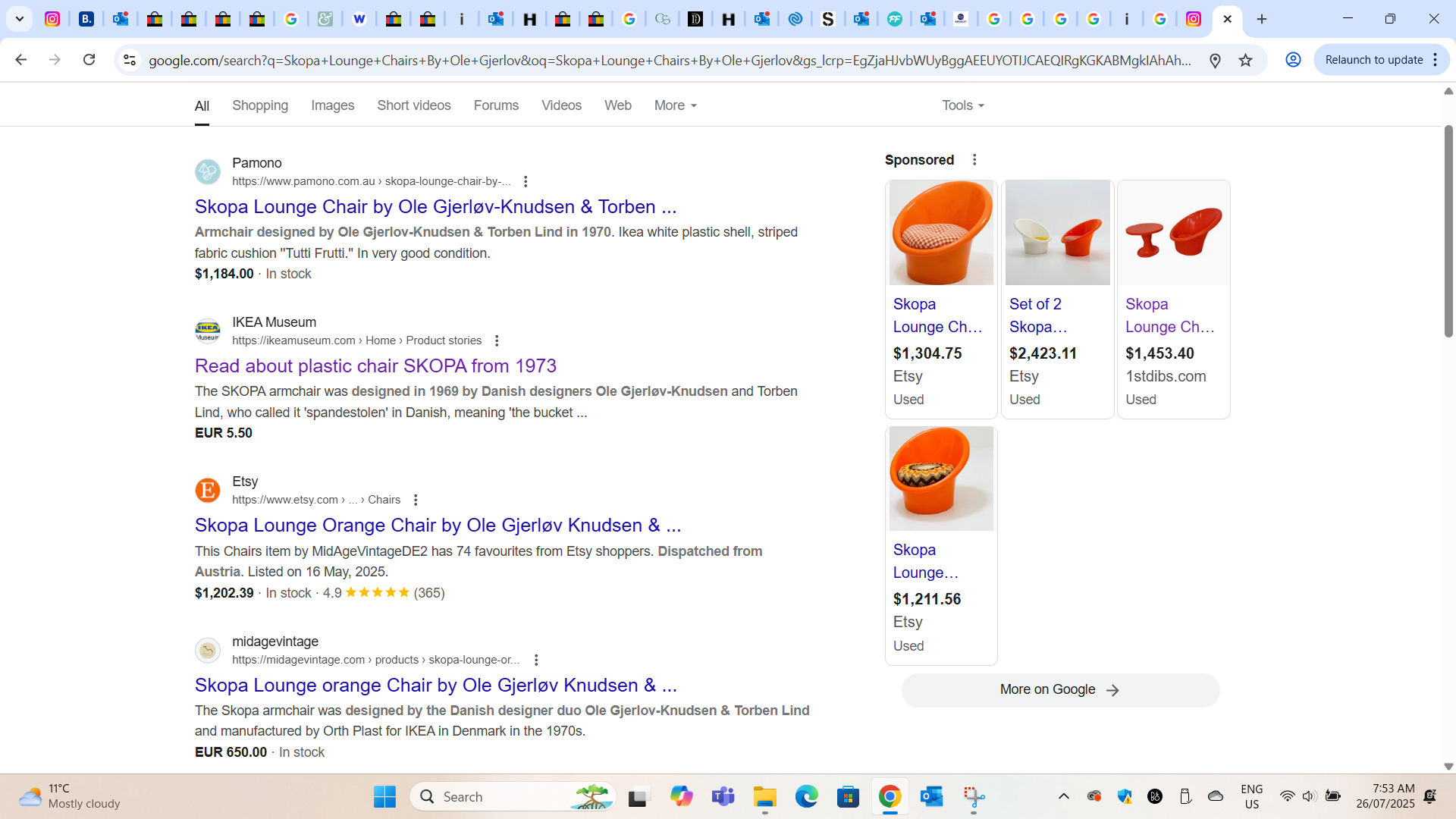The height and width of the screenshot is (819, 1456).
Task: Open the Set of 2 Skopa product thumbnail
Action: point(1057,233)
